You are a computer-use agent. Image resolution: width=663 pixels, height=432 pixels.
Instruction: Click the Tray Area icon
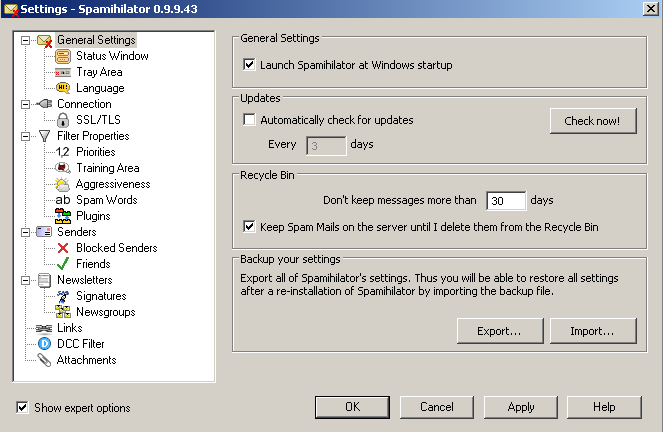(x=63, y=72)
